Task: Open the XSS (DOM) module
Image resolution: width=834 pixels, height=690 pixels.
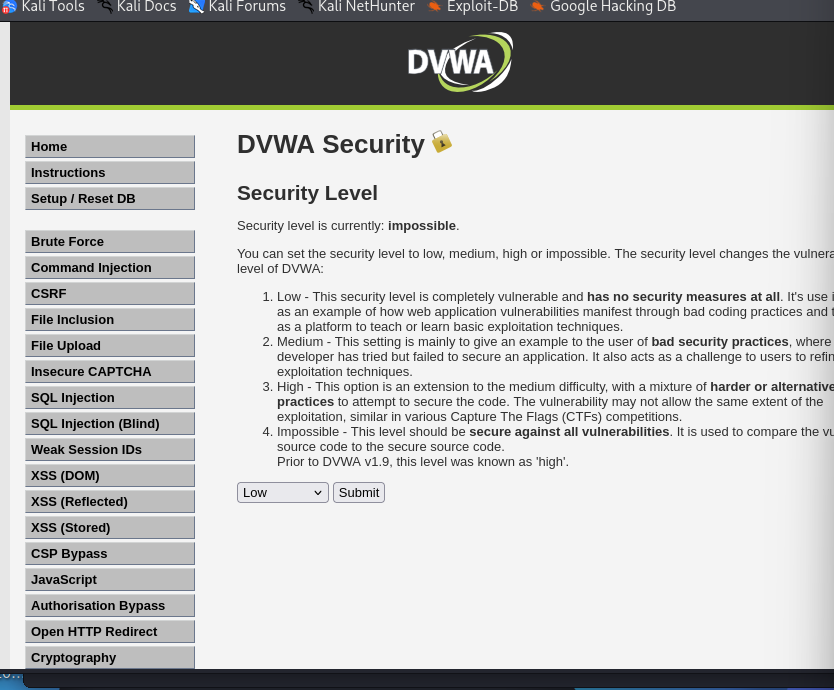Action: coord(110,476)
